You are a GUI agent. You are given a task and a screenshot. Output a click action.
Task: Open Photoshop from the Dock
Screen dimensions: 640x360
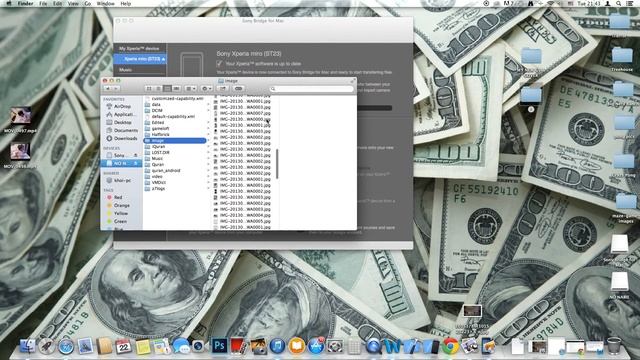click(219, 346)
